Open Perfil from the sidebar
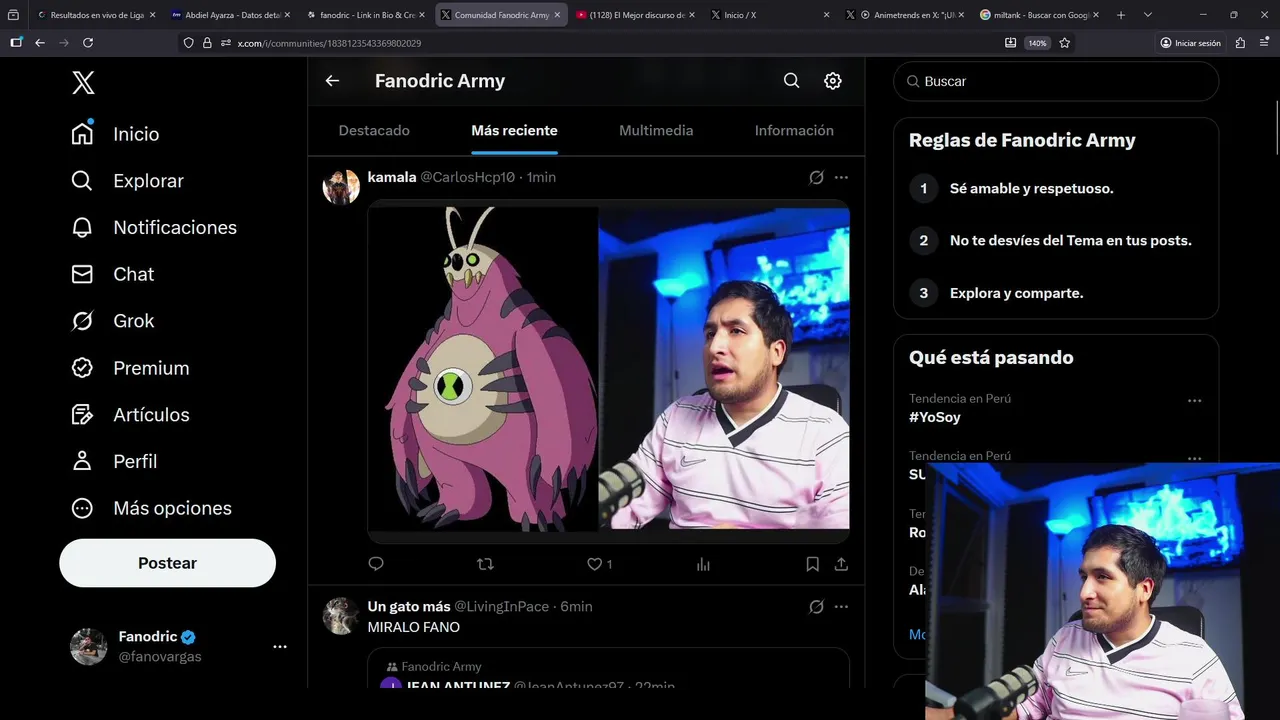The width and height of the screenshot is (1280, 720). [x=114, y=461]
